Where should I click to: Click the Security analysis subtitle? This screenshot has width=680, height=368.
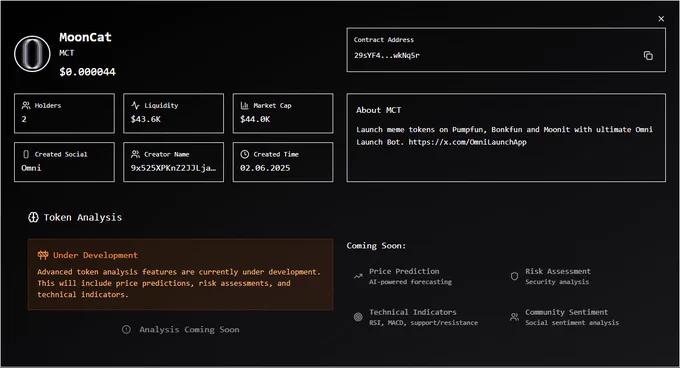(x=557, y=282)
